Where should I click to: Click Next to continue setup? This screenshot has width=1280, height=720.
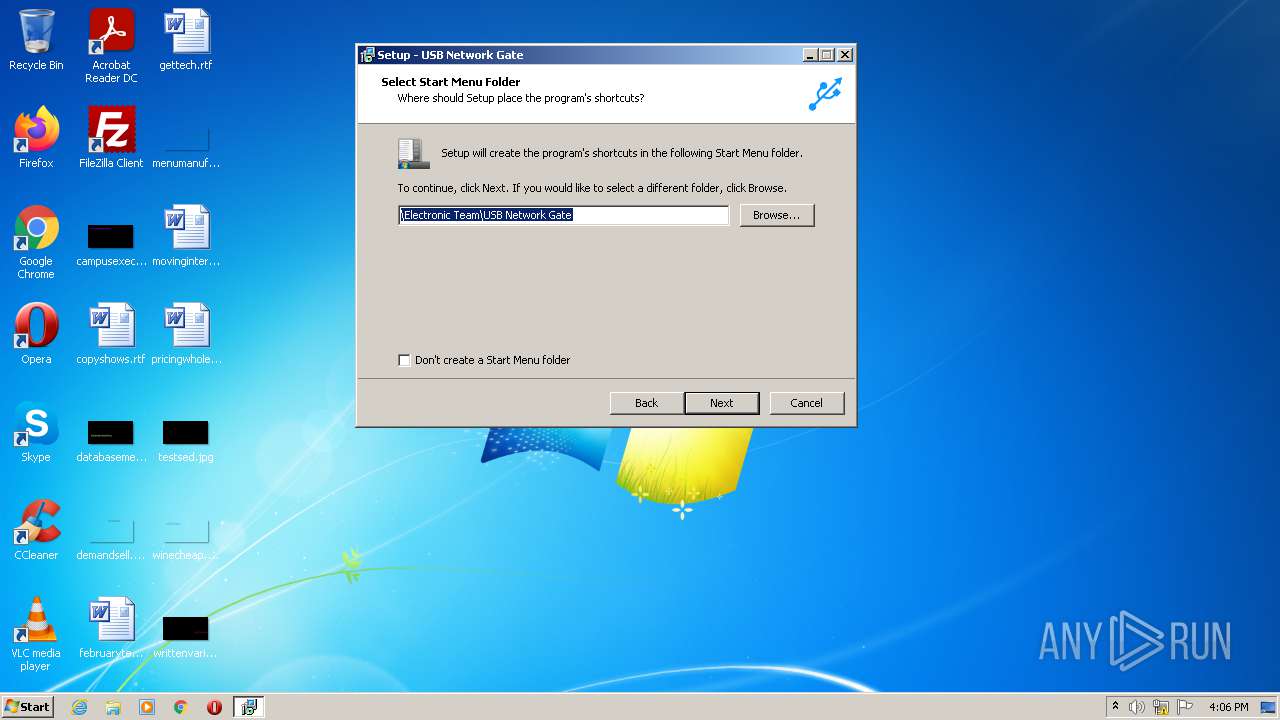pos(721,403)
